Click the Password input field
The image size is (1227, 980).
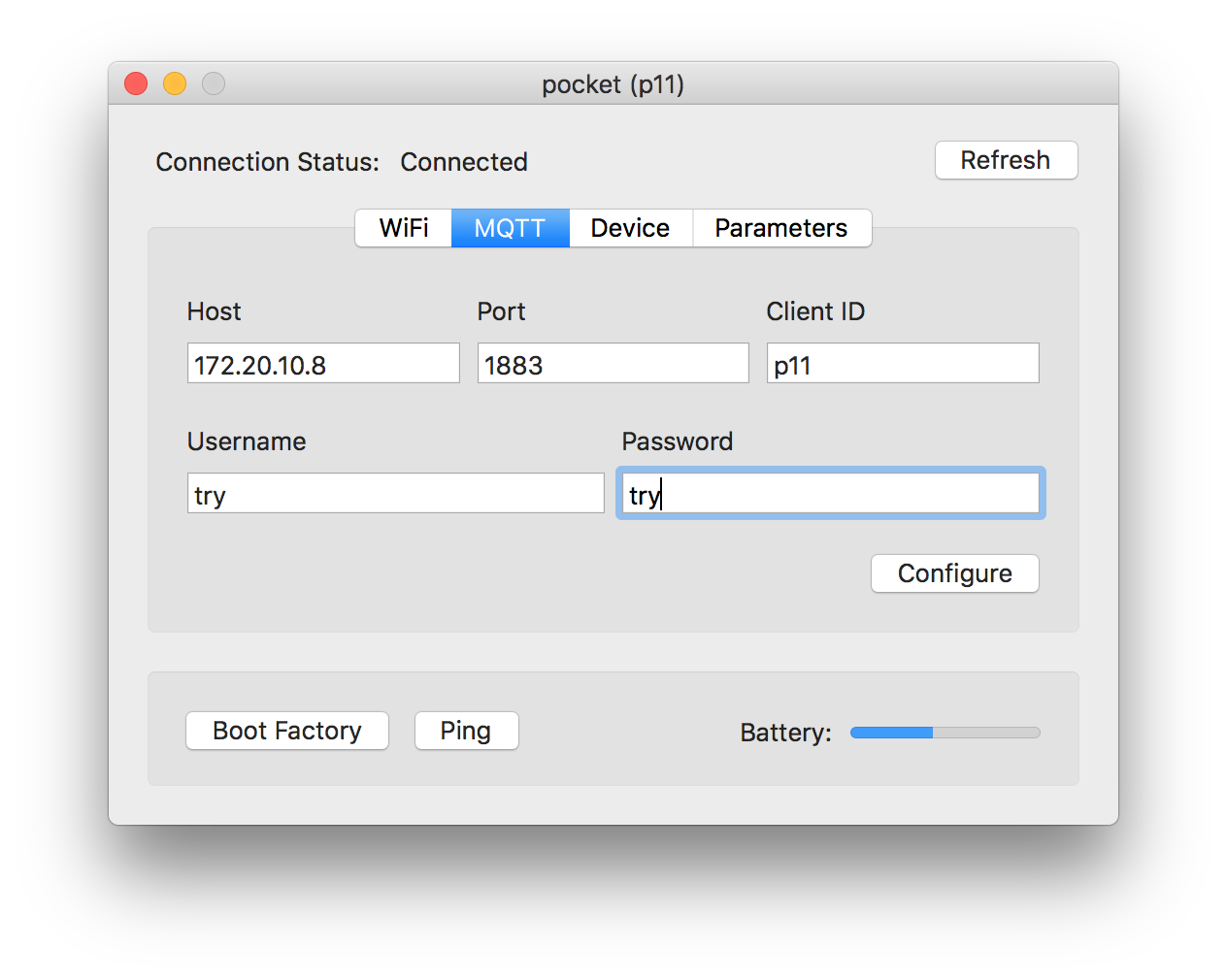click(831, 493)
